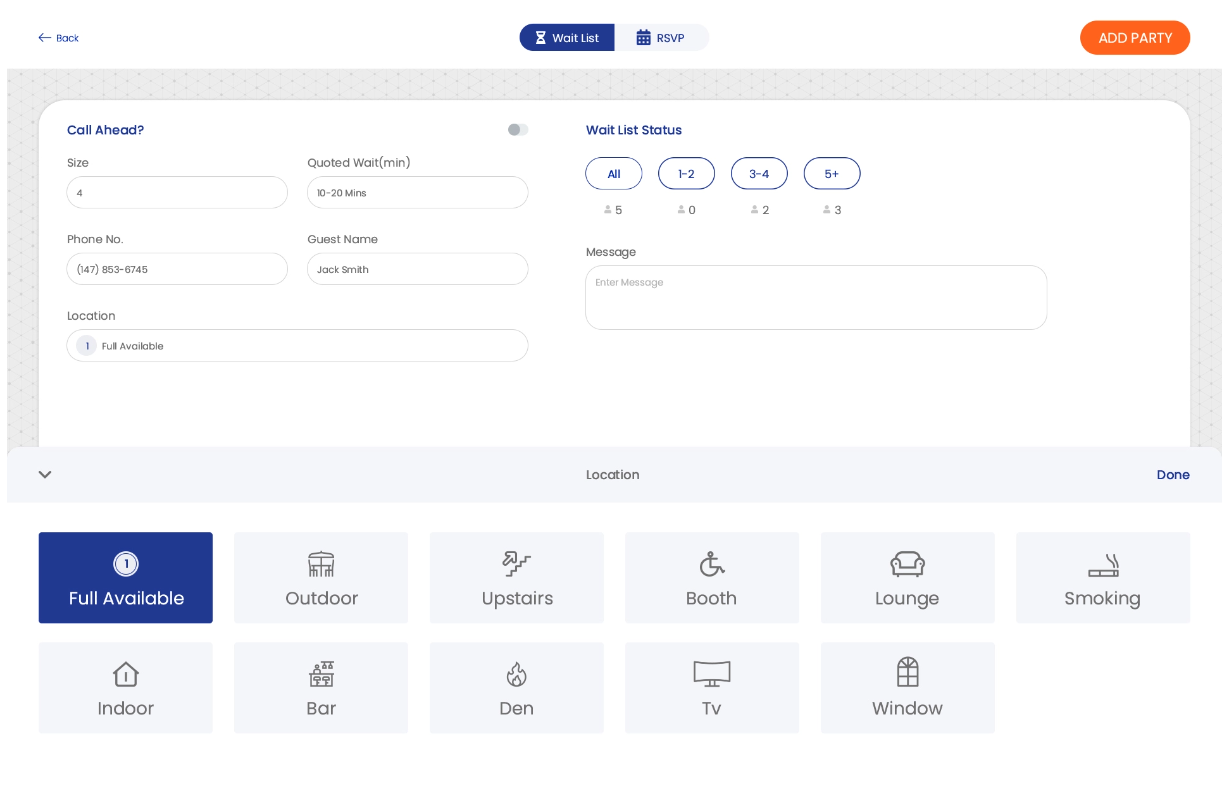Screen dimensions: 1227x812
Task: Filter wait list by All
Action: coord(614,174)
